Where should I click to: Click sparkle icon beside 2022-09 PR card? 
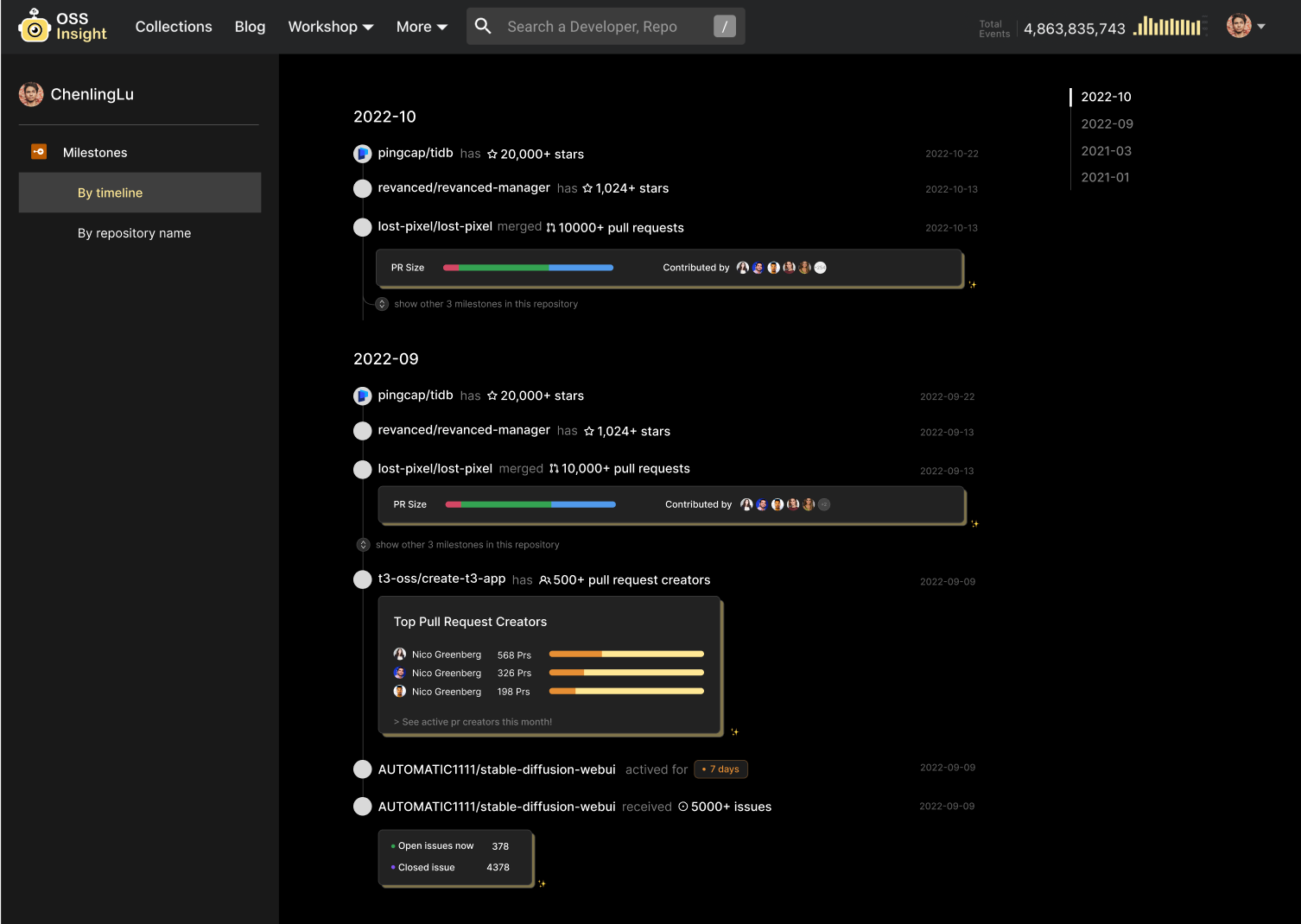tap(975, 523)
